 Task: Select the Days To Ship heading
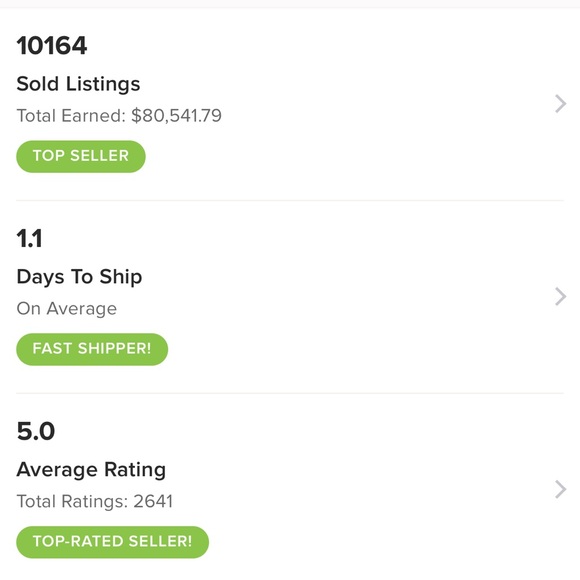pyautogui.click(x=80, y=277)
